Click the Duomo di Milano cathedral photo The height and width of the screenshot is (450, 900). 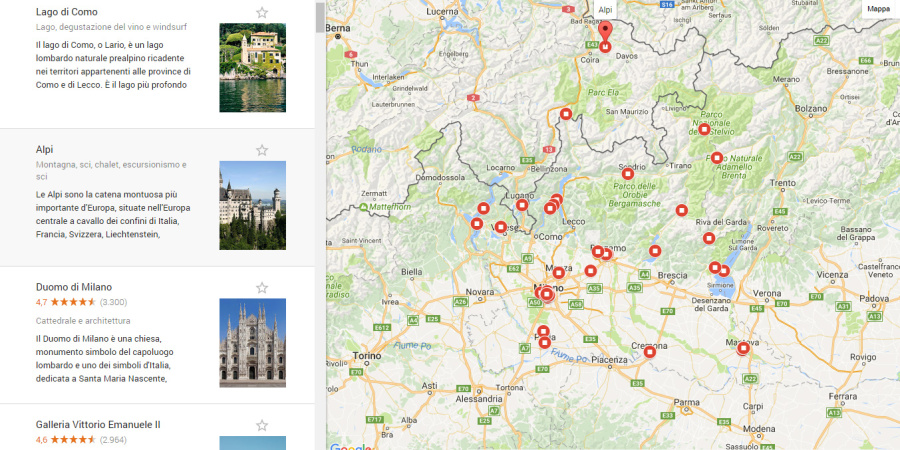tap(252, 343)
